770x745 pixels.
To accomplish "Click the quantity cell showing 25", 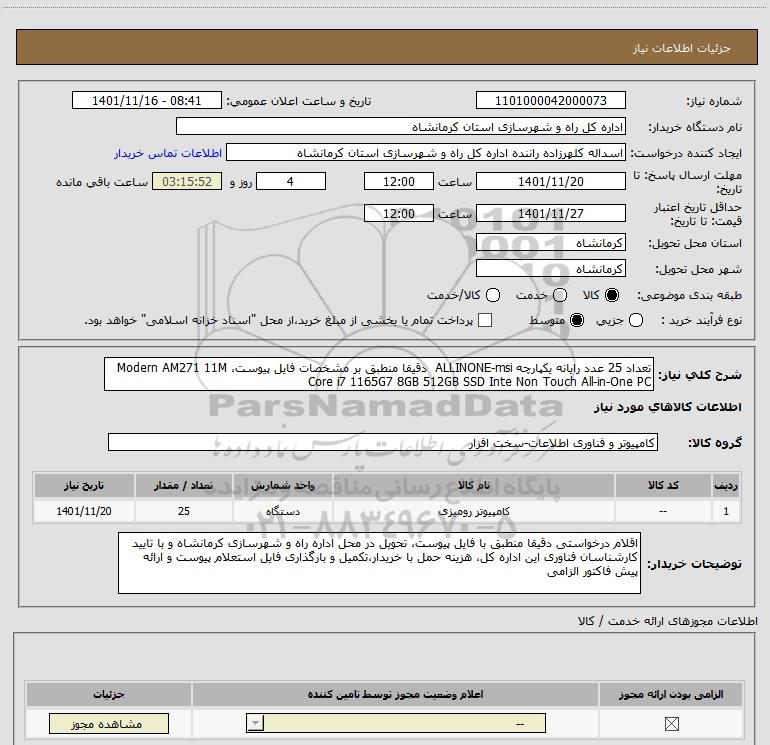I will 184,511.
